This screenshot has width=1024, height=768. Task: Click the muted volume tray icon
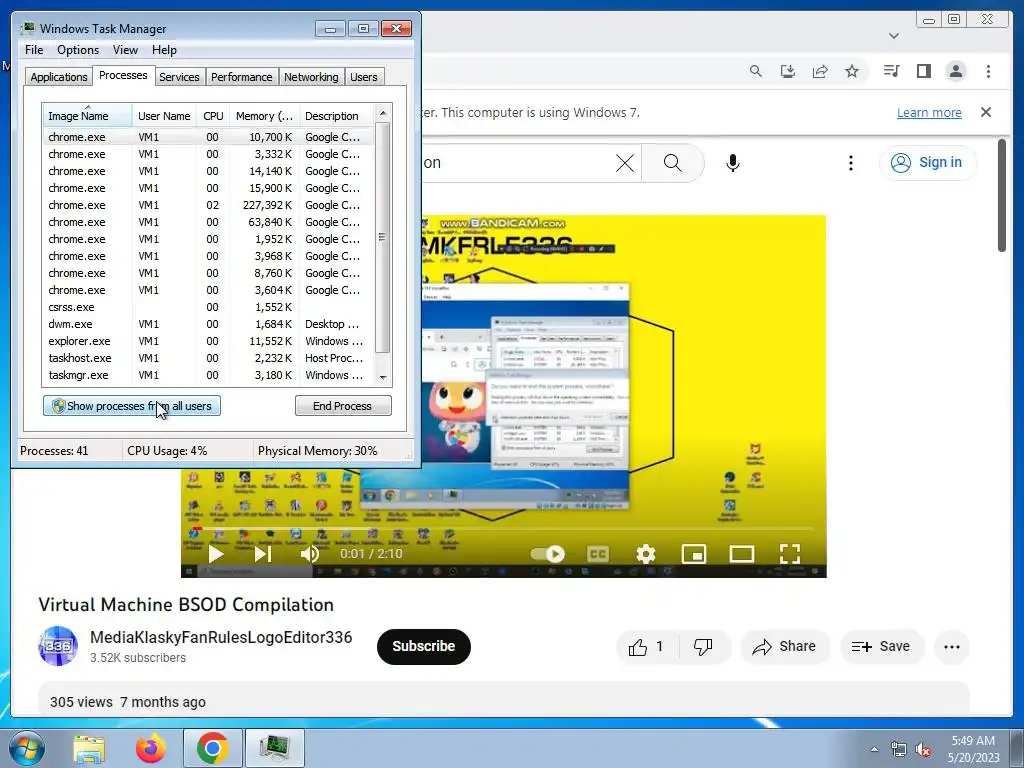(x=923, y=749)
